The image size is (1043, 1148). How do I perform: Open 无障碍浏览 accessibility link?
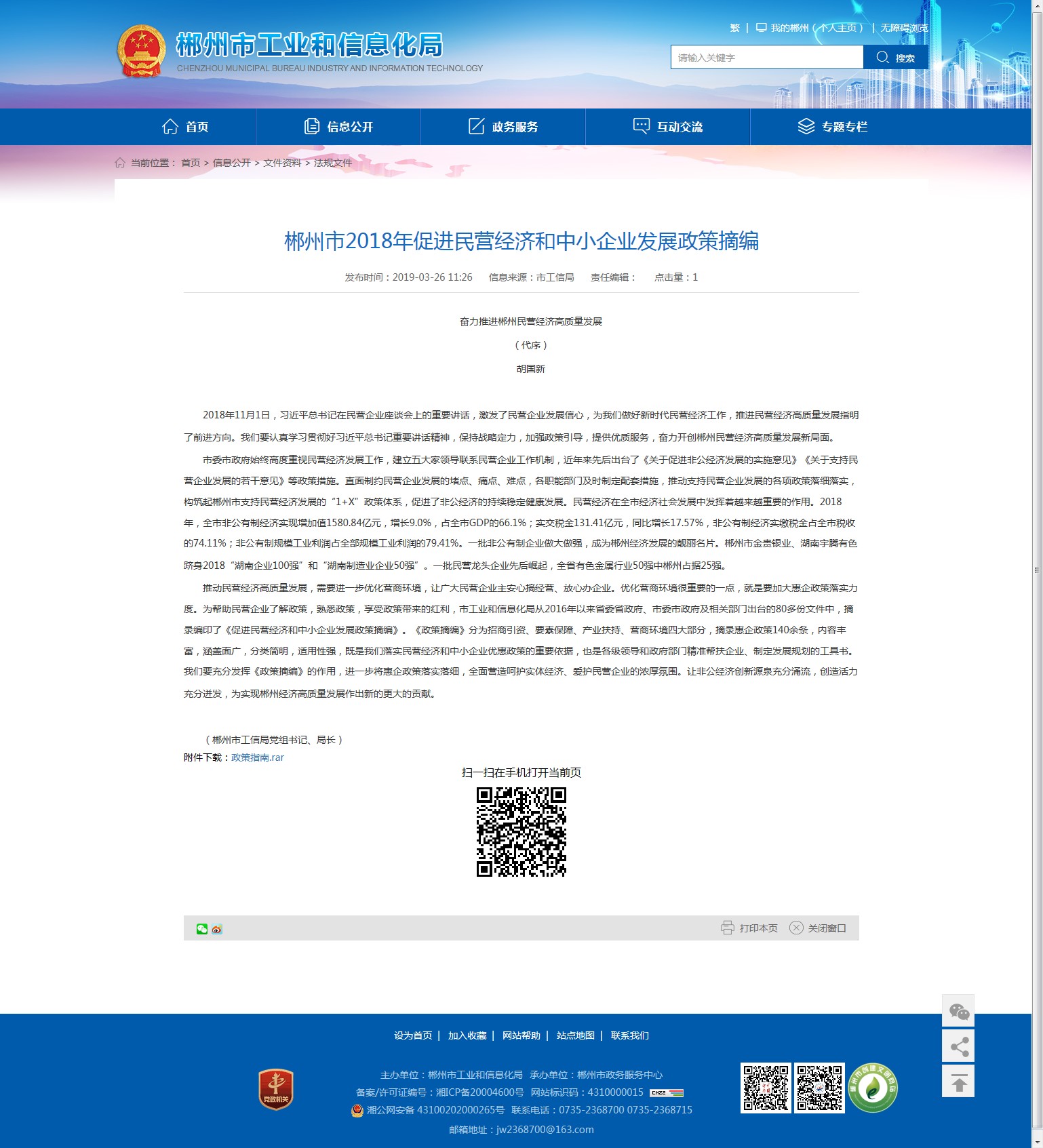click(905, 28)
